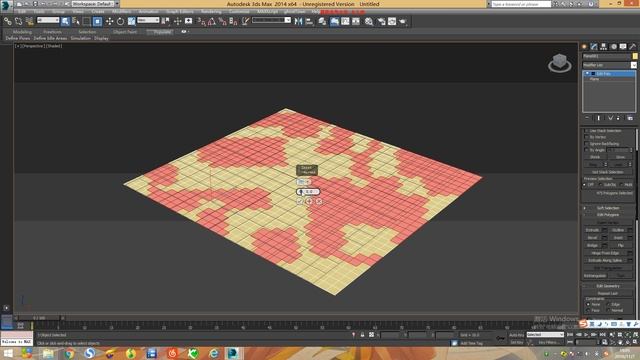Screen dimensions: 640x360
Task: Switch to Modeling ribbon tab
Action: click(22, 31)
